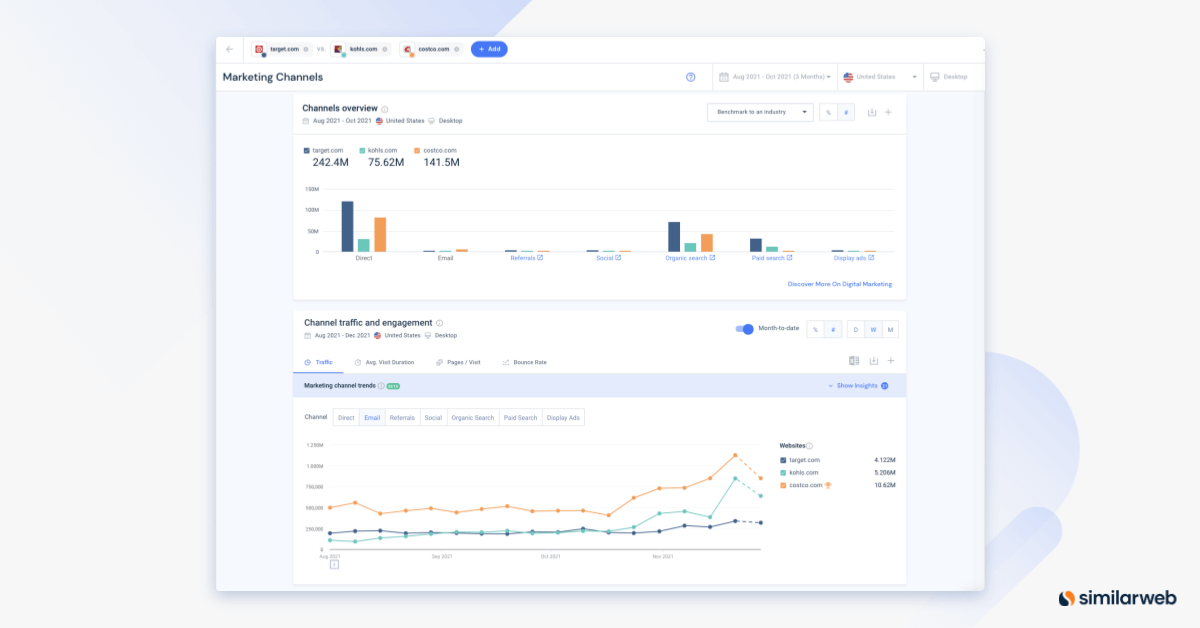Switch Channels overview to number view

tap(846, 112)
